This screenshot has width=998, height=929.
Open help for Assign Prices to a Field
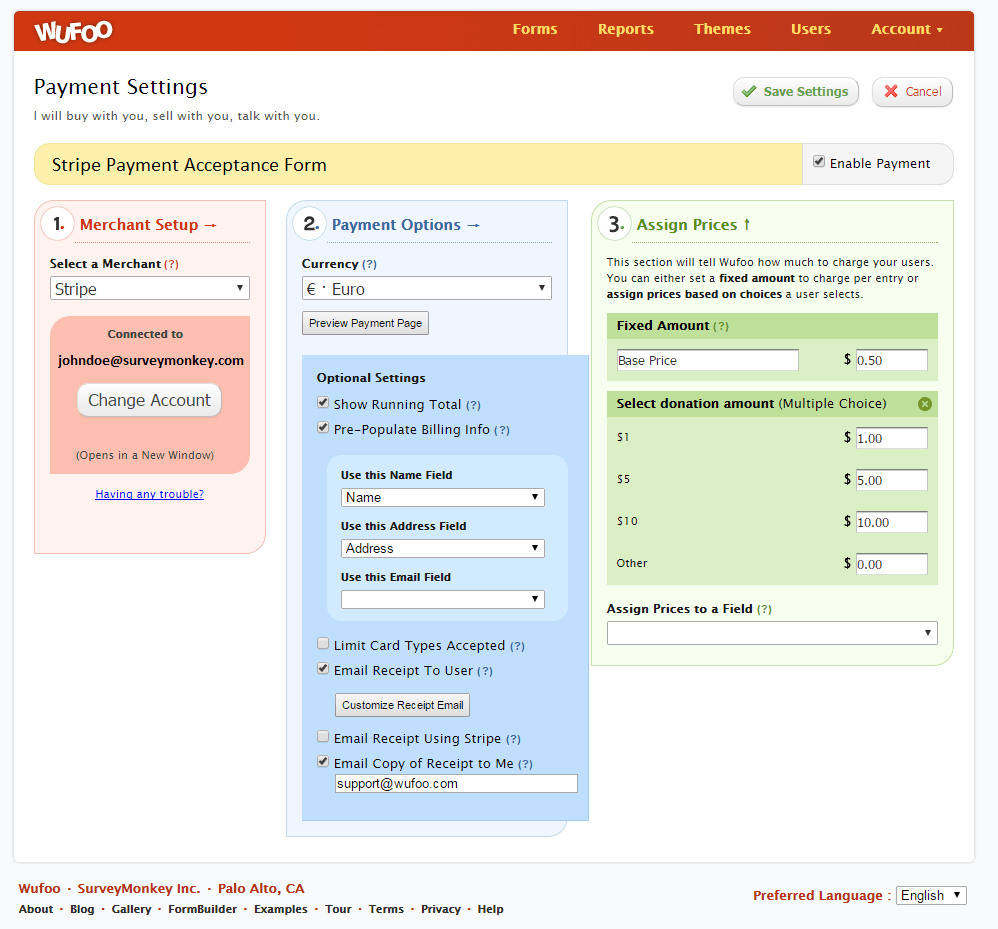coord(764,609)
